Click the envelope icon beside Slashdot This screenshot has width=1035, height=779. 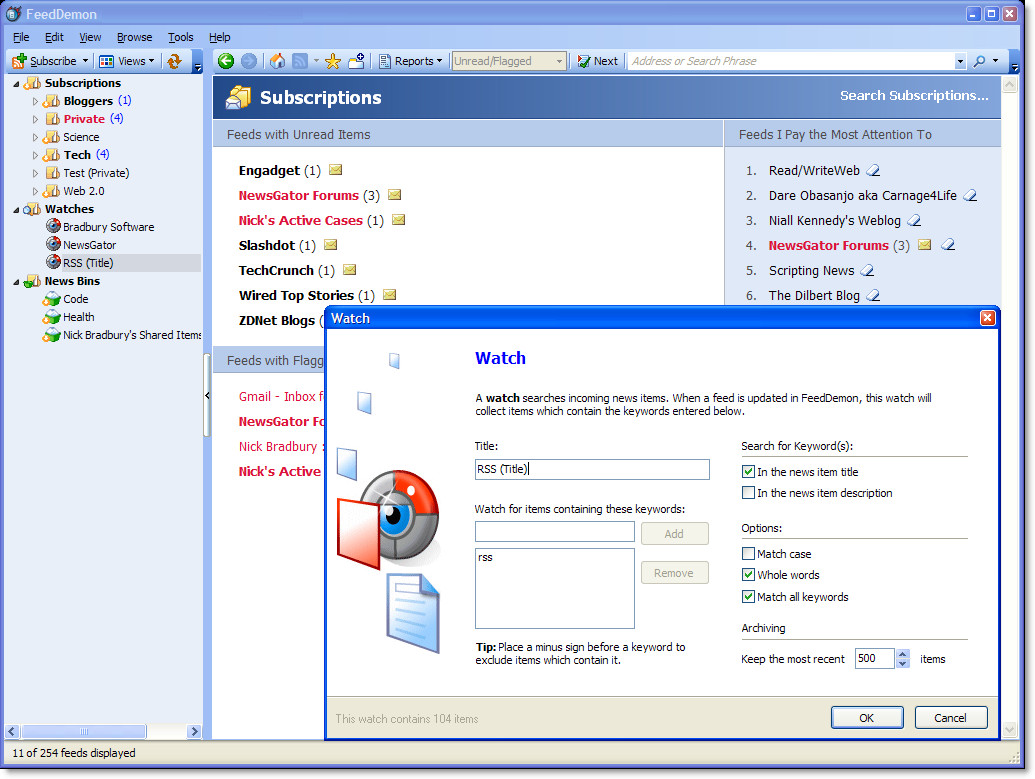(331, 245)
